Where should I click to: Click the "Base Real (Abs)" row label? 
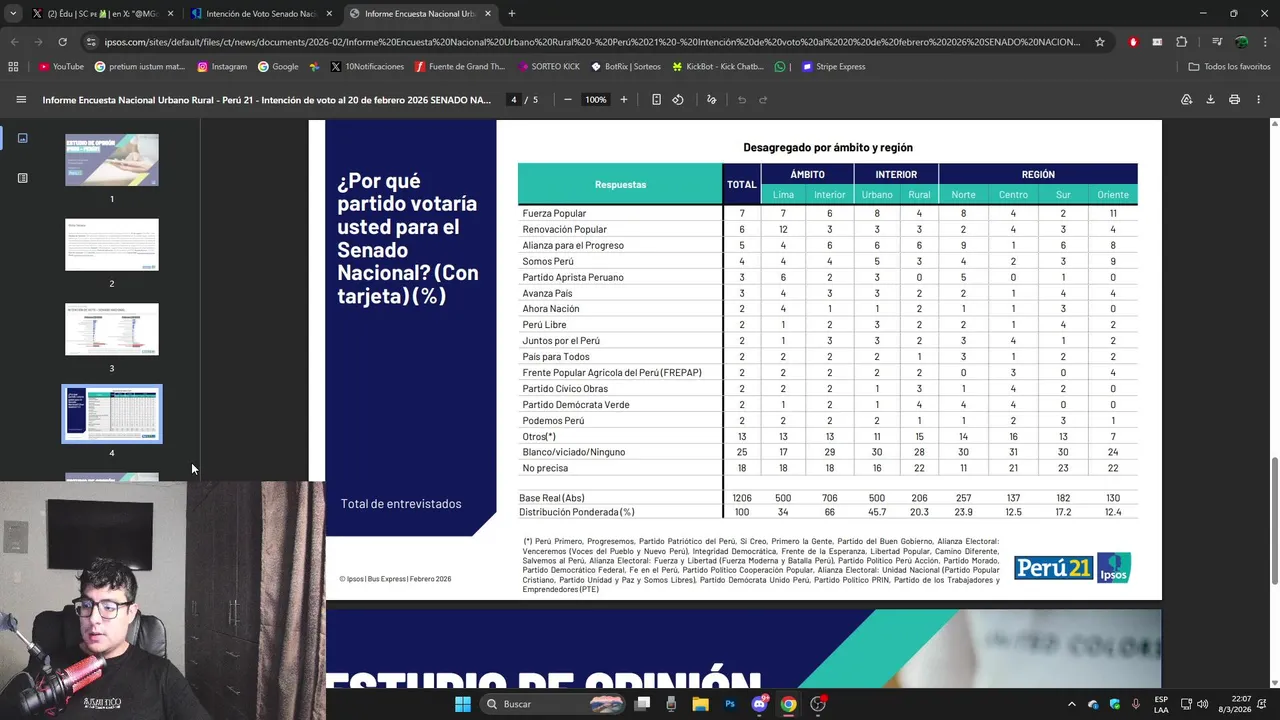[x=552, y=498]
